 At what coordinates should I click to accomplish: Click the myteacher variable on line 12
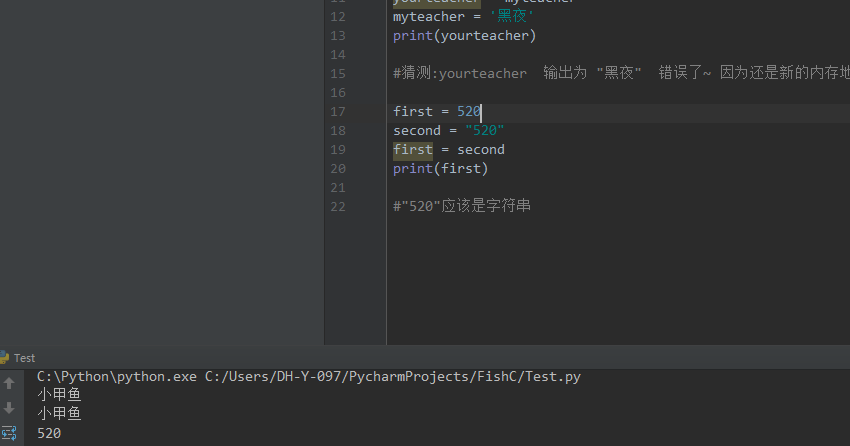click(x=429, y=17)
